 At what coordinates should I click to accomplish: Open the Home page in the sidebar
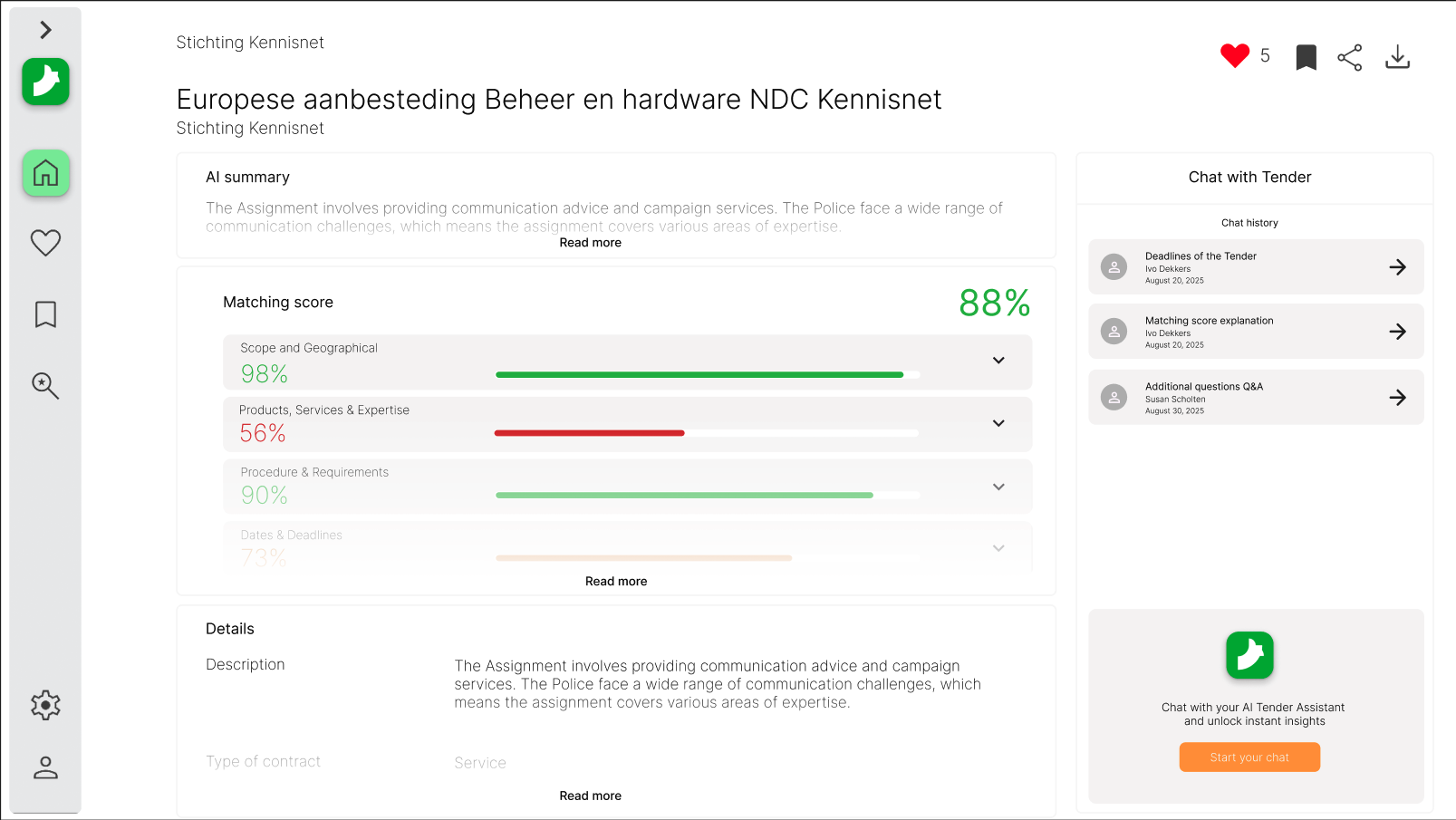pos(45,173)
